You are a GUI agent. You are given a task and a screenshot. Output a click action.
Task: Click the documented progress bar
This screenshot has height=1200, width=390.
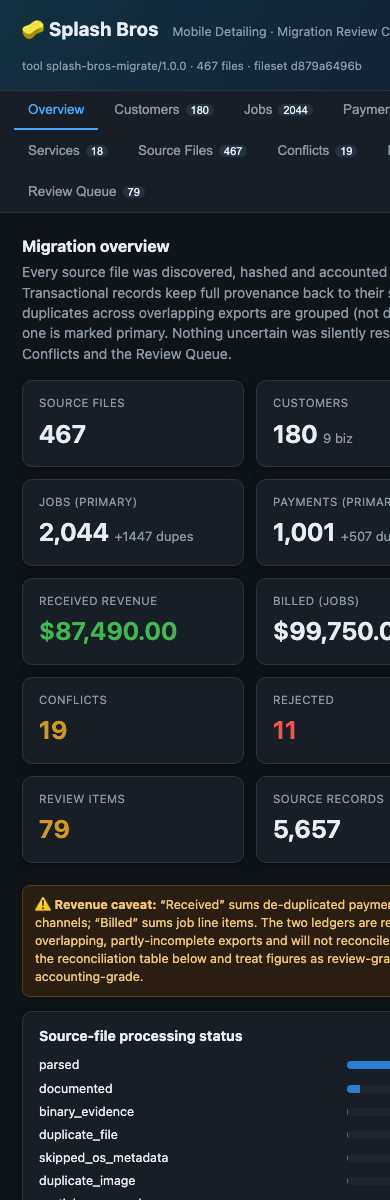tap(368, 1088)
